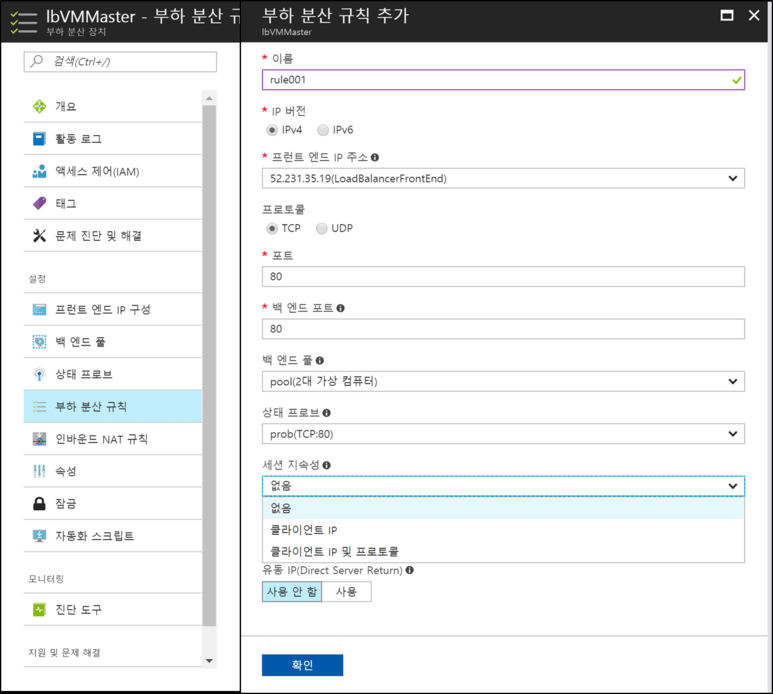Image resolution: width=773 pixels, height=694 pixels.
Task: Click the 개요 overview icon in sidebar
Action: (x=40, y=107)
